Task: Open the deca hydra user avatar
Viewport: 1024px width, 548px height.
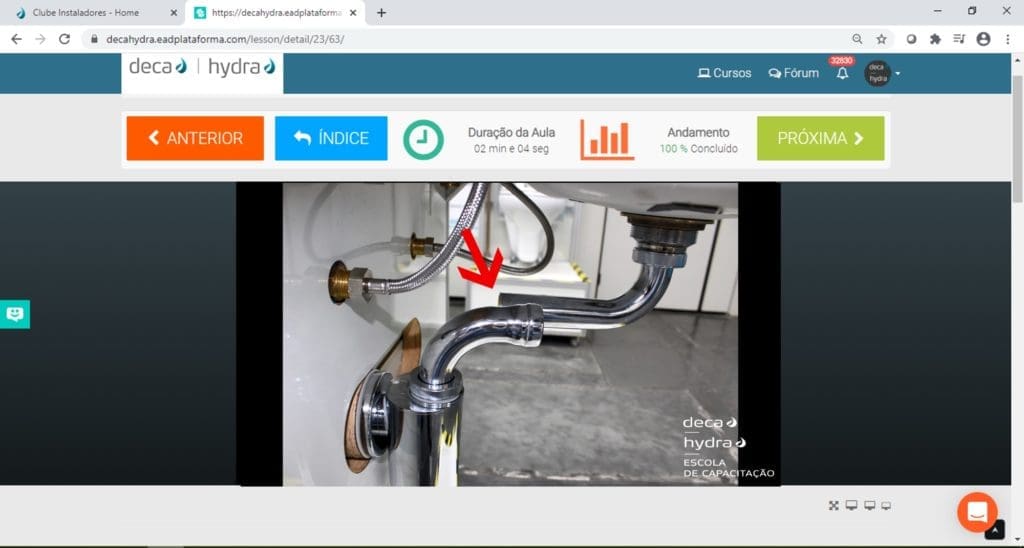Action: click(x=877, y=73)
